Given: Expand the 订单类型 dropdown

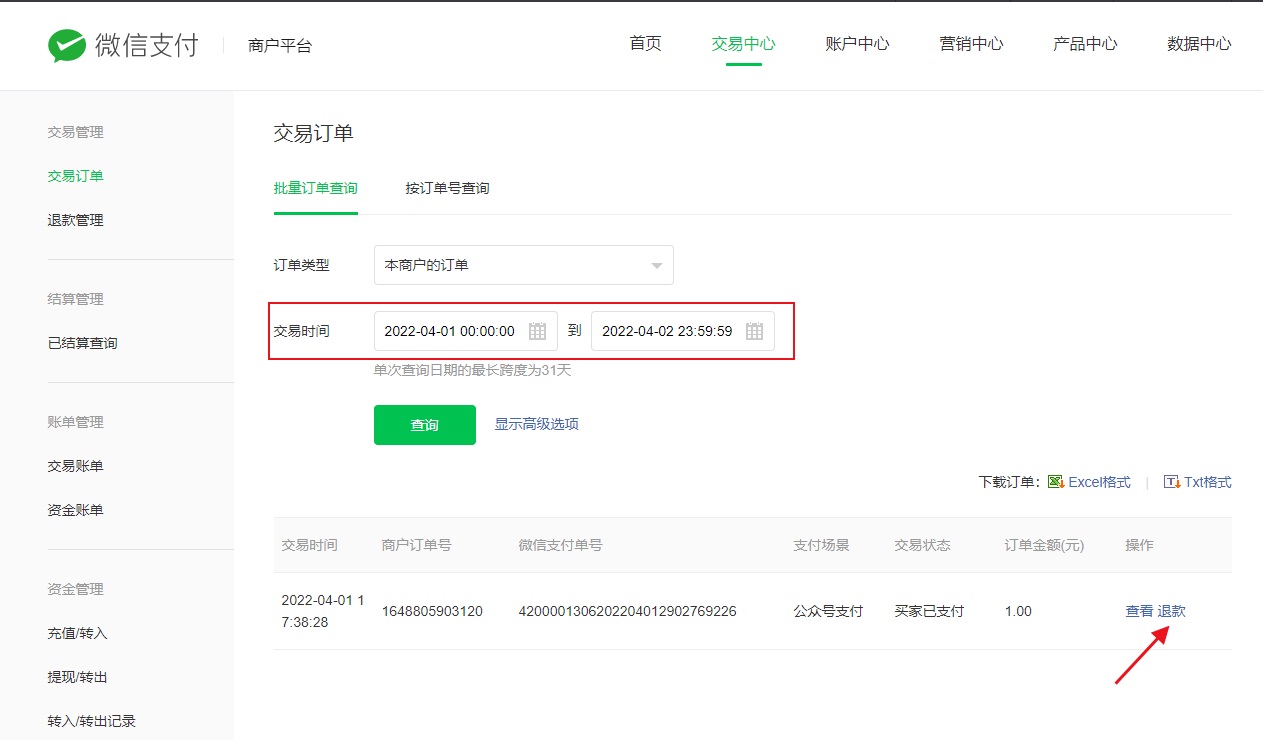Looking at the screenshot, I should pos(523,265).
